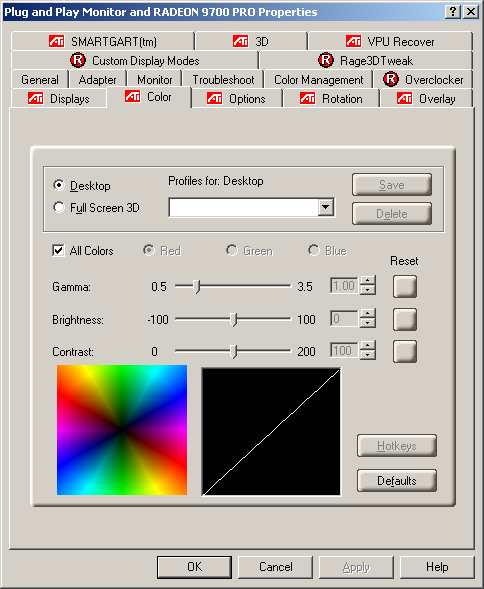The height and width of the screenshot is (589, 484).
Task: Switch to the Troubleshoot tab
Action: [223, 80]
